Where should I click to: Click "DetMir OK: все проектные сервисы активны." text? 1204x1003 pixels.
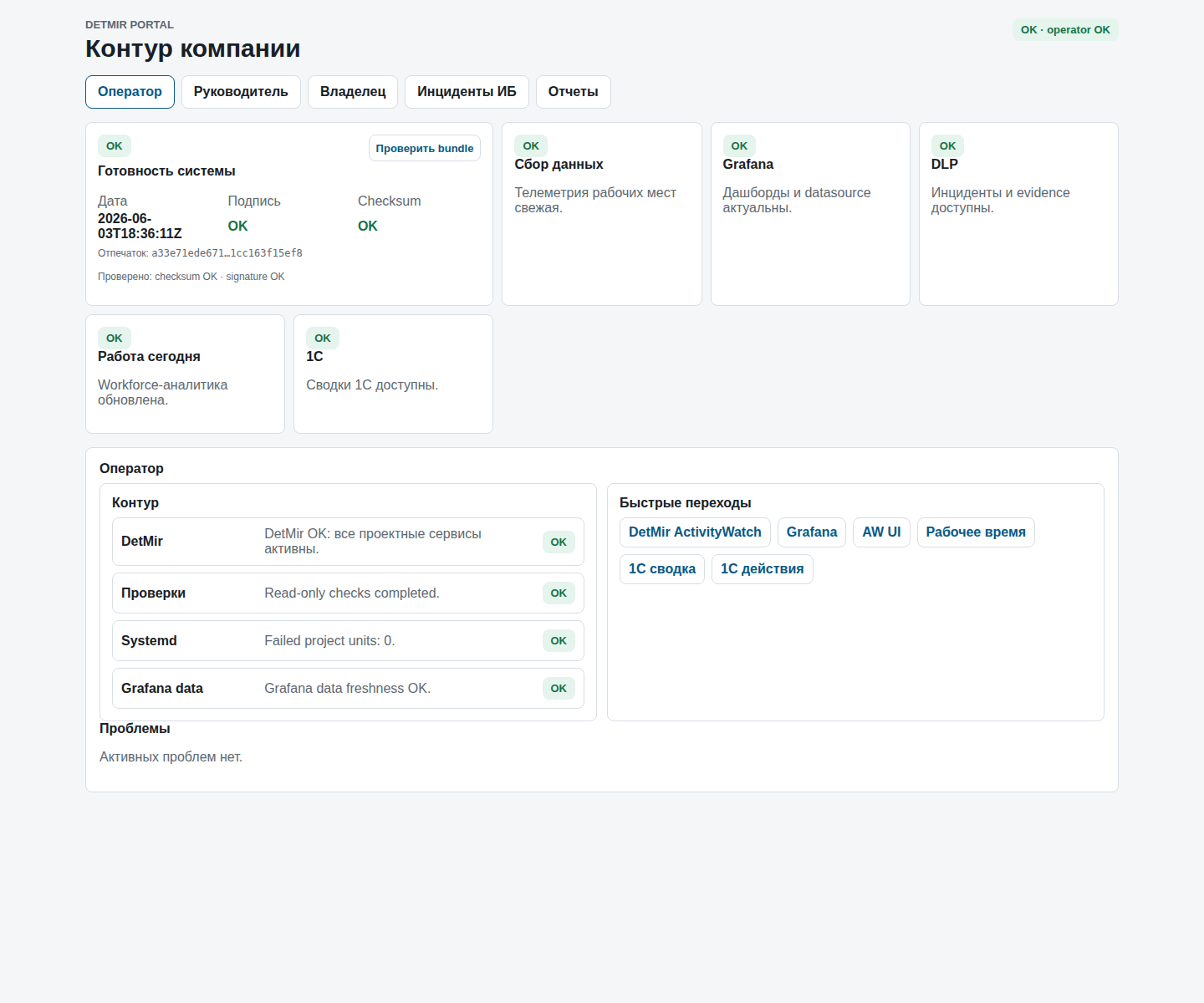373,542
